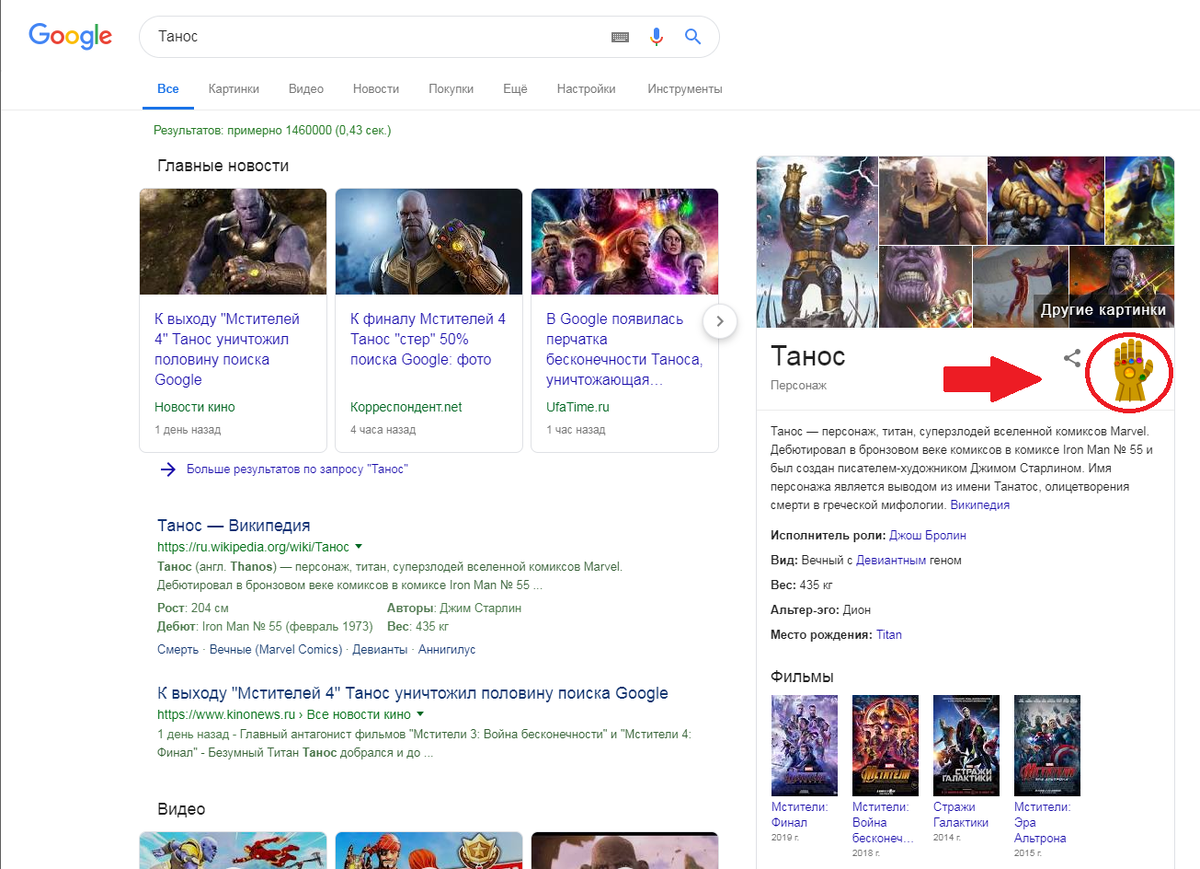Open Мстители: Эра Альтрона movie poster
1200x869 pixels.
point(1047,745)
